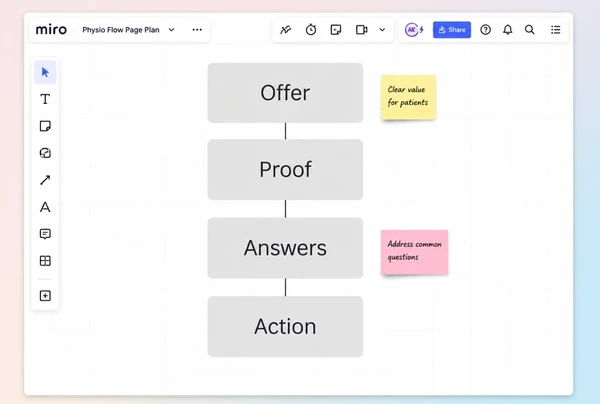Select the Comment tool

click(45, 234)
